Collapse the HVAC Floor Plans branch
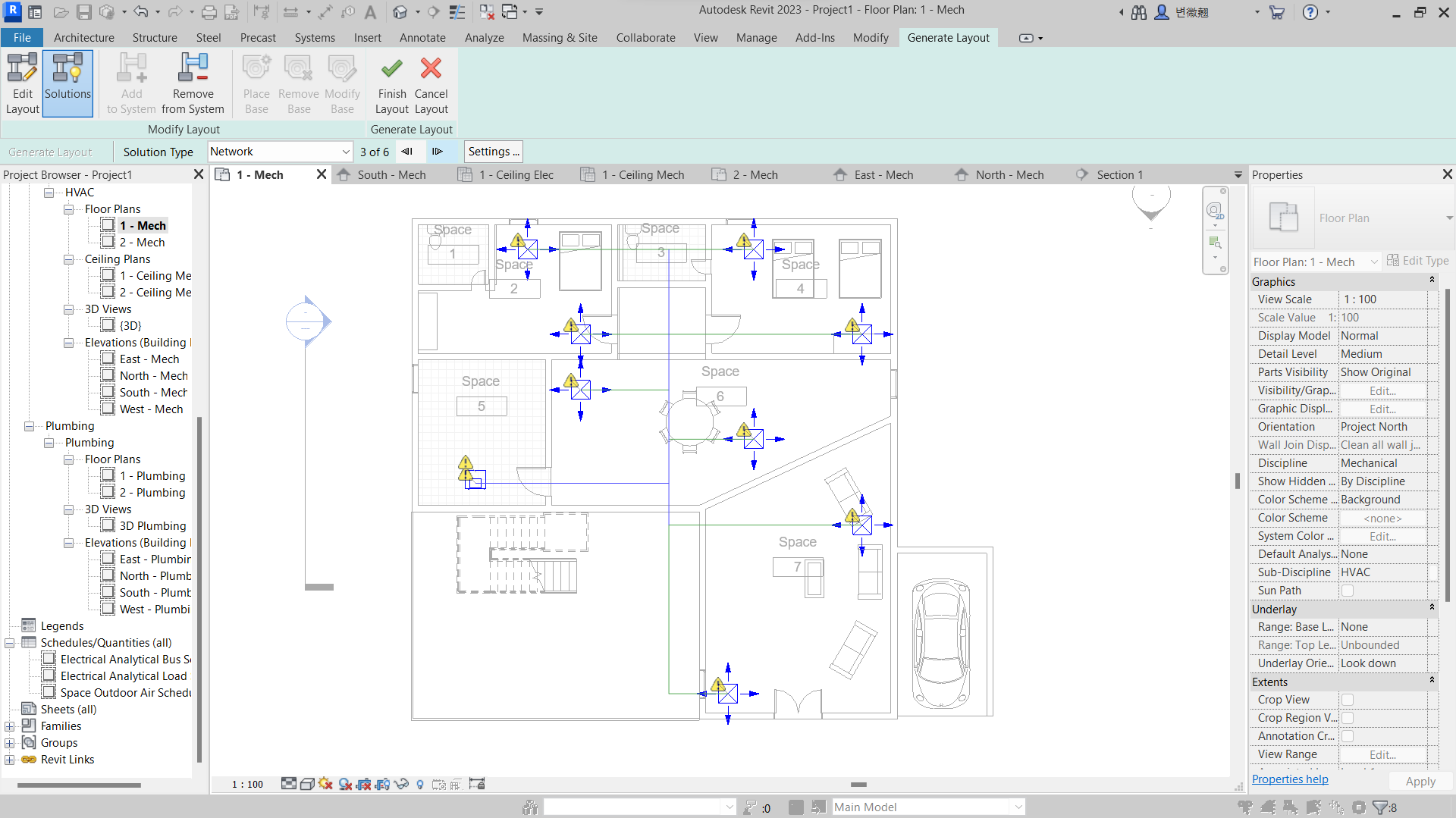 coord(69,208)
